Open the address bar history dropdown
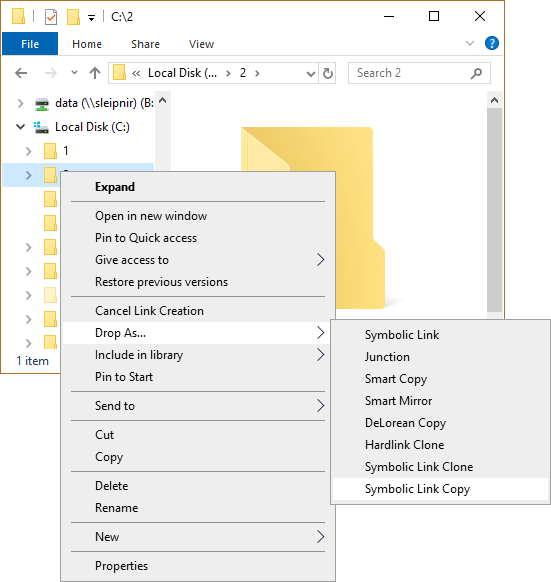Image resolution: width=551 pixels, height=582 pixels. coord(310,73)
